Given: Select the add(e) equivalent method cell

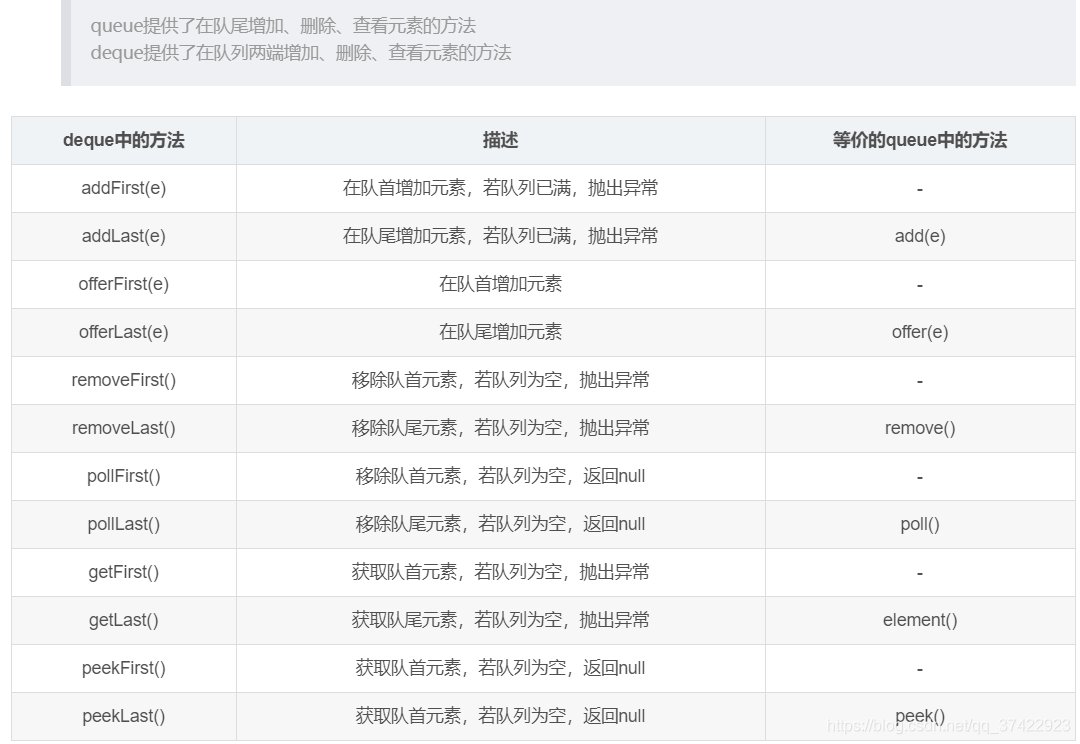Looking at the screenshot, I should [919, 236].
